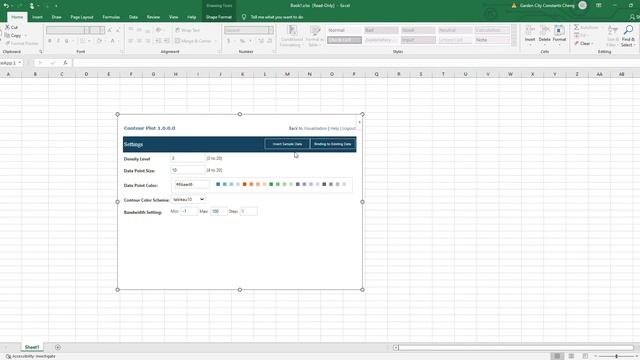Click the Visualization link
Image resolution: width=640 pixels, height=360 pixels.
[315, 129]
